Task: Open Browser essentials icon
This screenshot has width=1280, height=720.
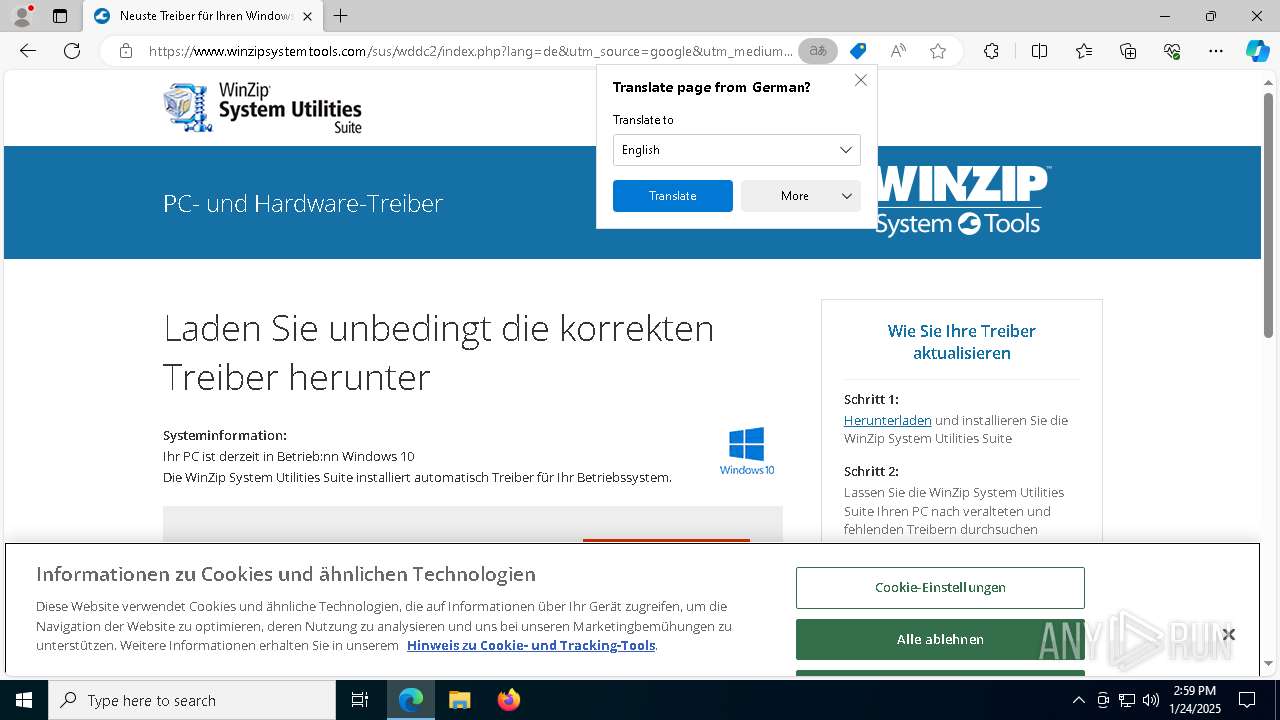Action: coord(1172,51)
